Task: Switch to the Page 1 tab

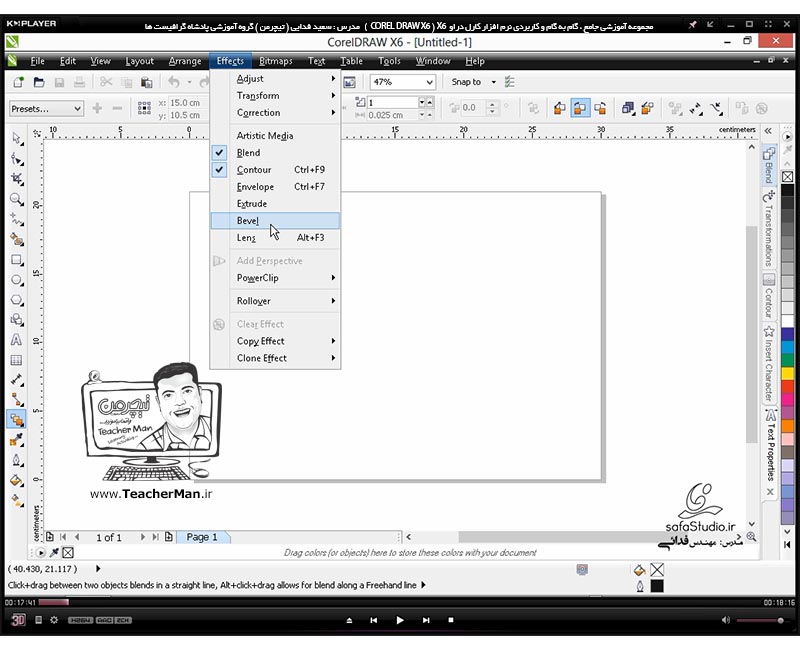Action: click(202, 537)
